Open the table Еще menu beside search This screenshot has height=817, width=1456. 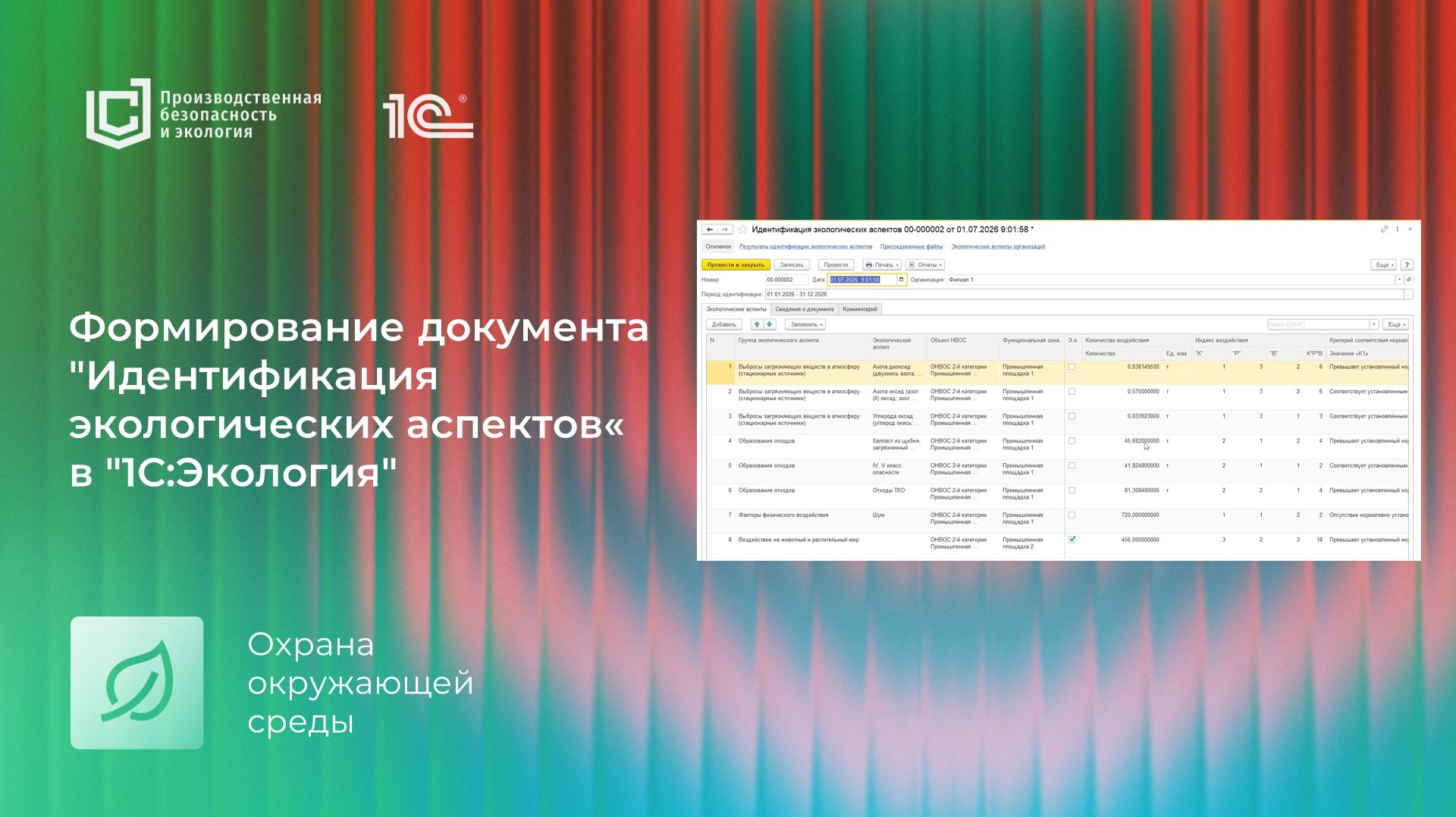pos(1396,324)
